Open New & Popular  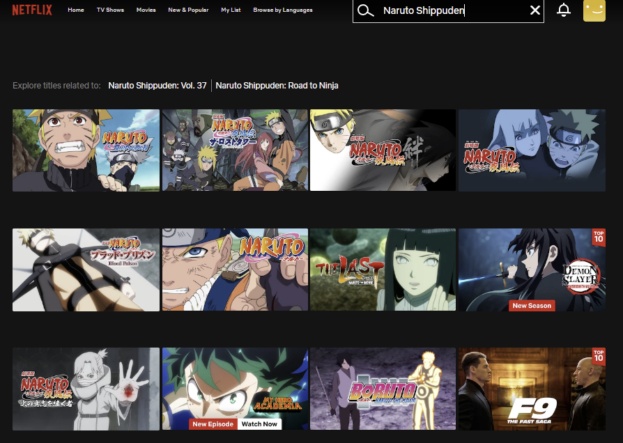tap(187, 10)
